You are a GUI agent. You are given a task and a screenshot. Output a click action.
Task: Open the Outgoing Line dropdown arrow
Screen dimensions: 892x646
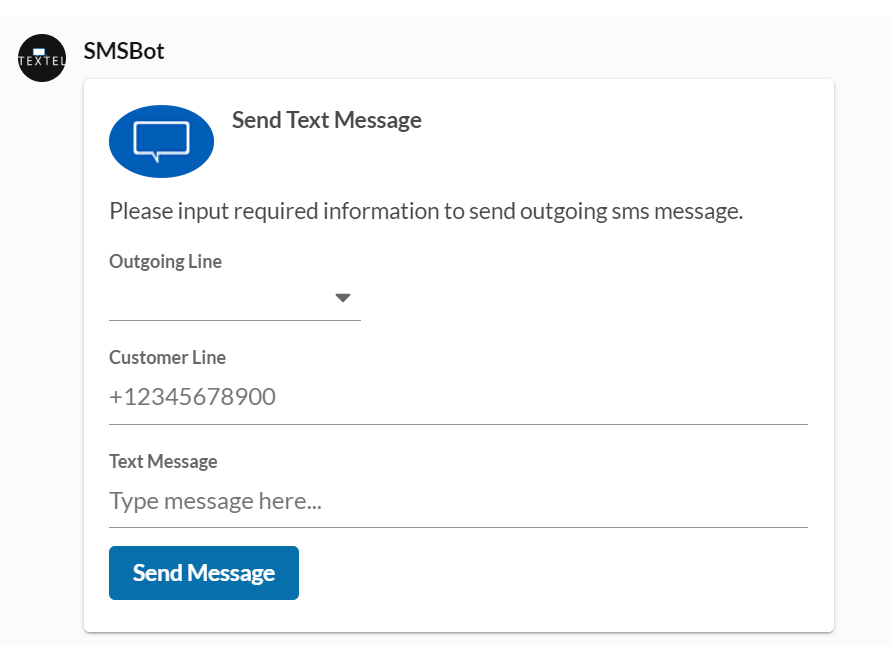pos(342,298)
